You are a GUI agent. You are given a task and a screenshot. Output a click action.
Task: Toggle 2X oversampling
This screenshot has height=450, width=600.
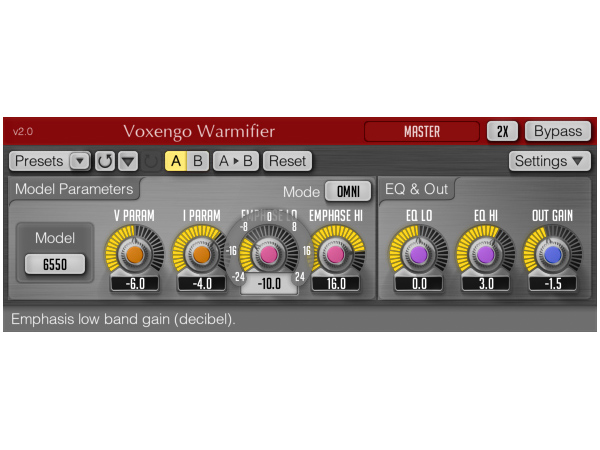pos(502,131)
